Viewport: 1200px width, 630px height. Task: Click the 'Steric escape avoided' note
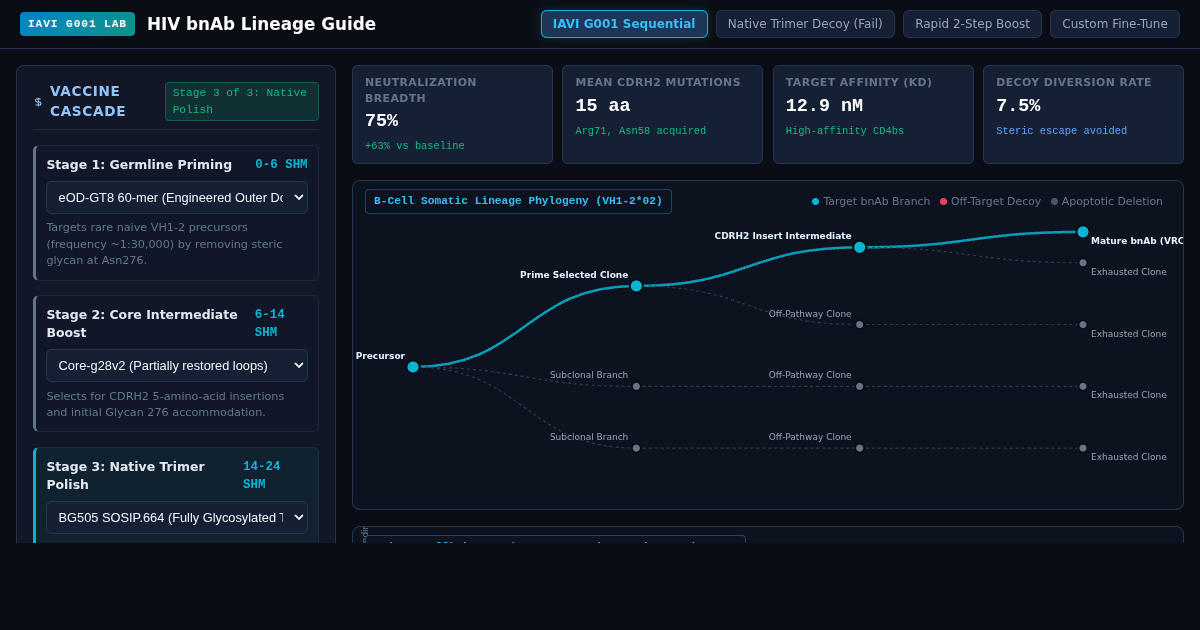[1061, 131]
